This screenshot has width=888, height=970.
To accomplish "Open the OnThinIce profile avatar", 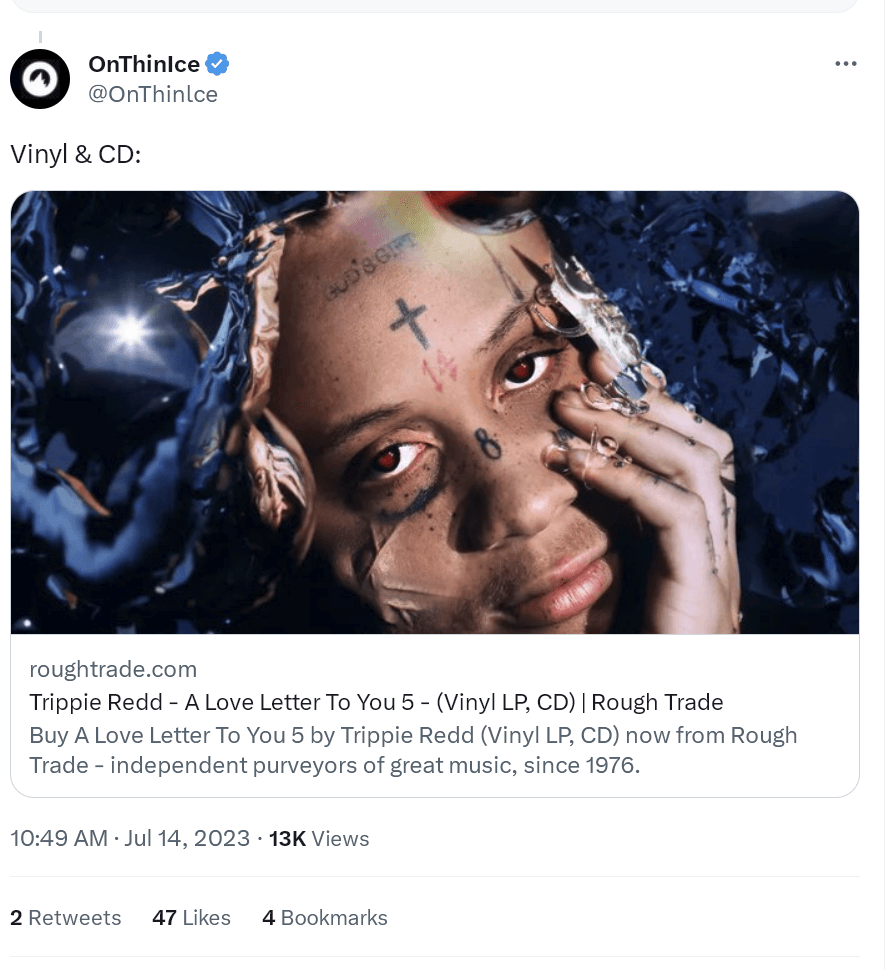I will pyautogui.click(x=40, y=79).
